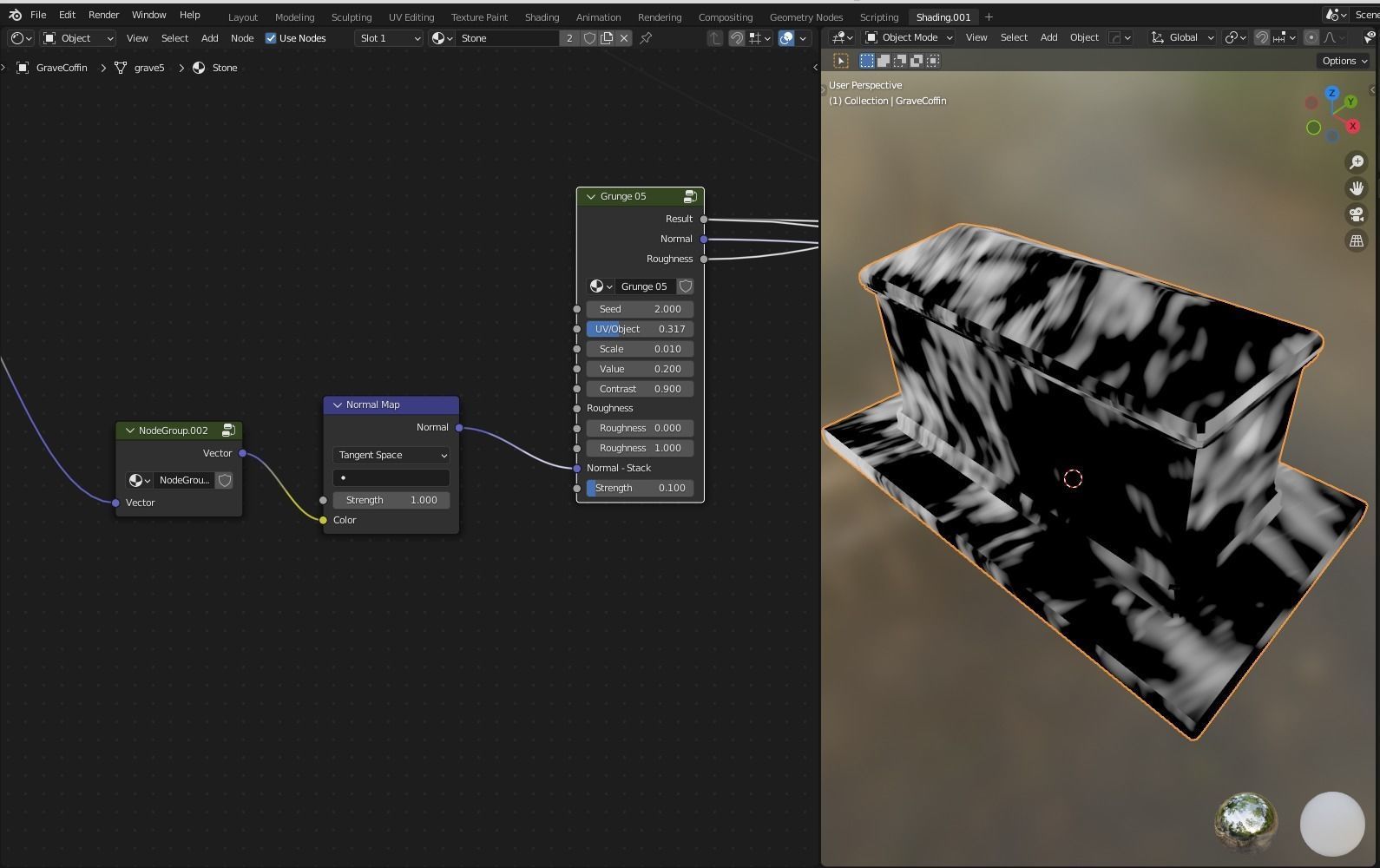The width and height of the screenshot is (1380, 868).
Task: Click the node editor Node menu
Action: pyautogui.click(x=242, y=38)
